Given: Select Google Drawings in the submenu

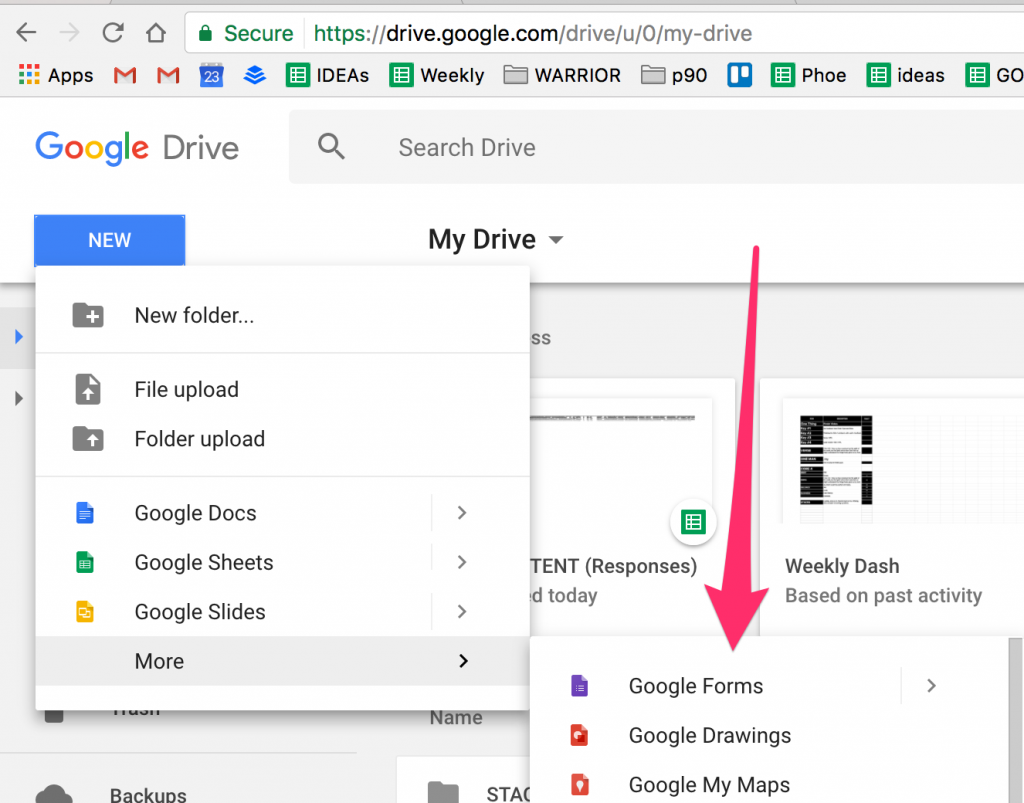Looking at the screenshot, I should point(769,735).
